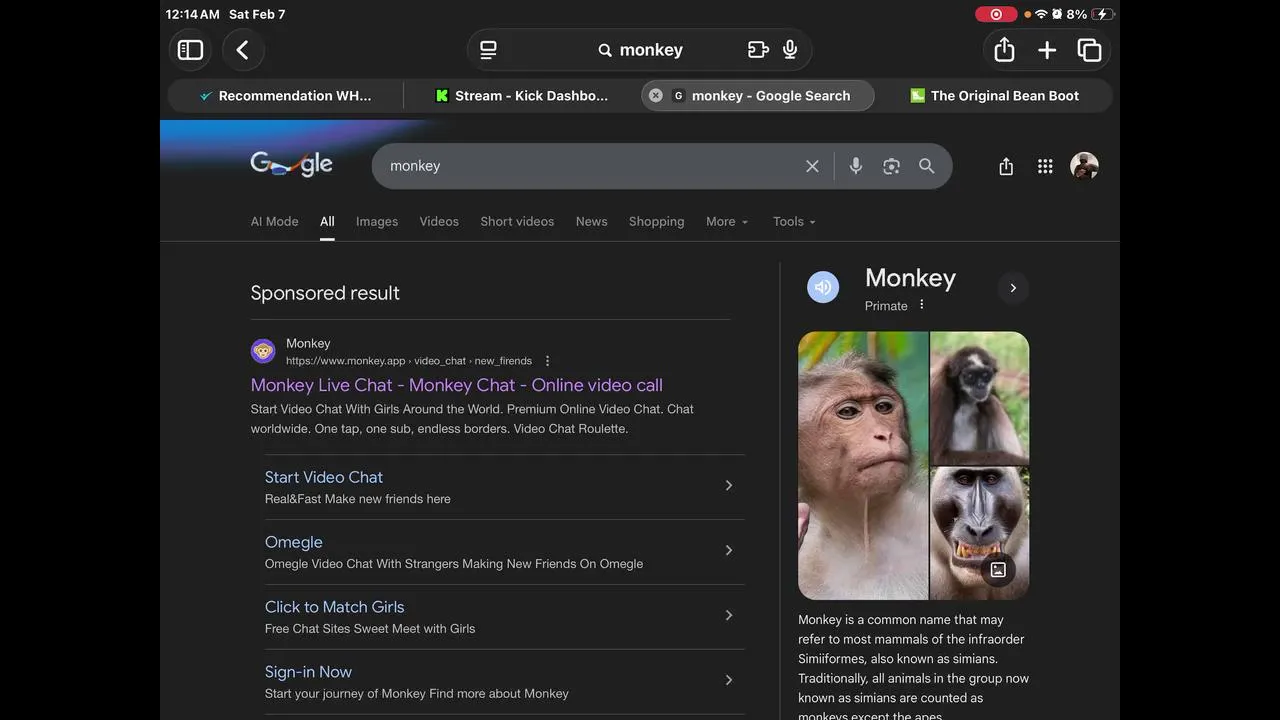
Task: Open Monkey Live Chat sponsored link
Action: pyautogui.click(x=457, y=385)
